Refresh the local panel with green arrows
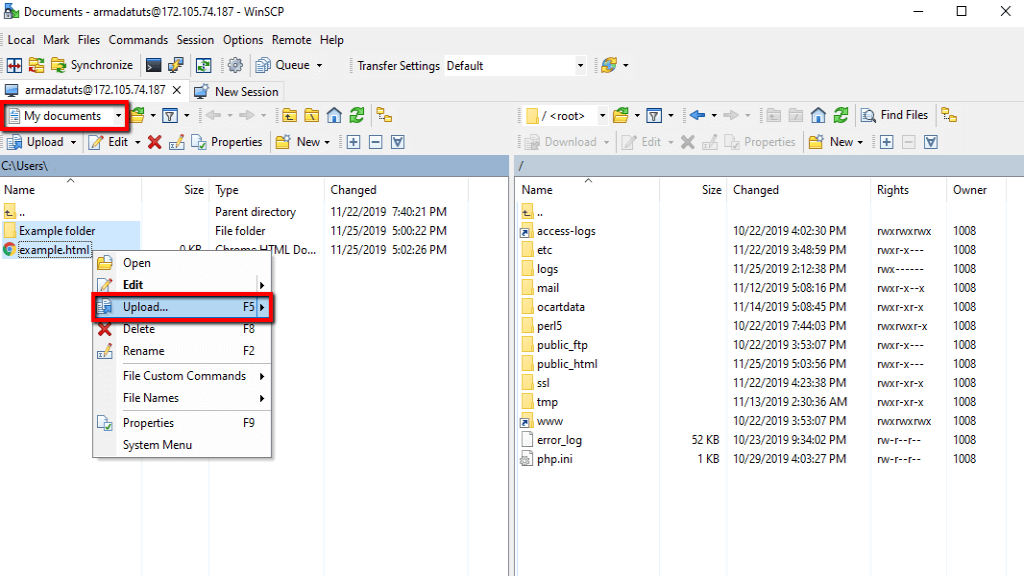The image size is (1024, 576). 357,116
